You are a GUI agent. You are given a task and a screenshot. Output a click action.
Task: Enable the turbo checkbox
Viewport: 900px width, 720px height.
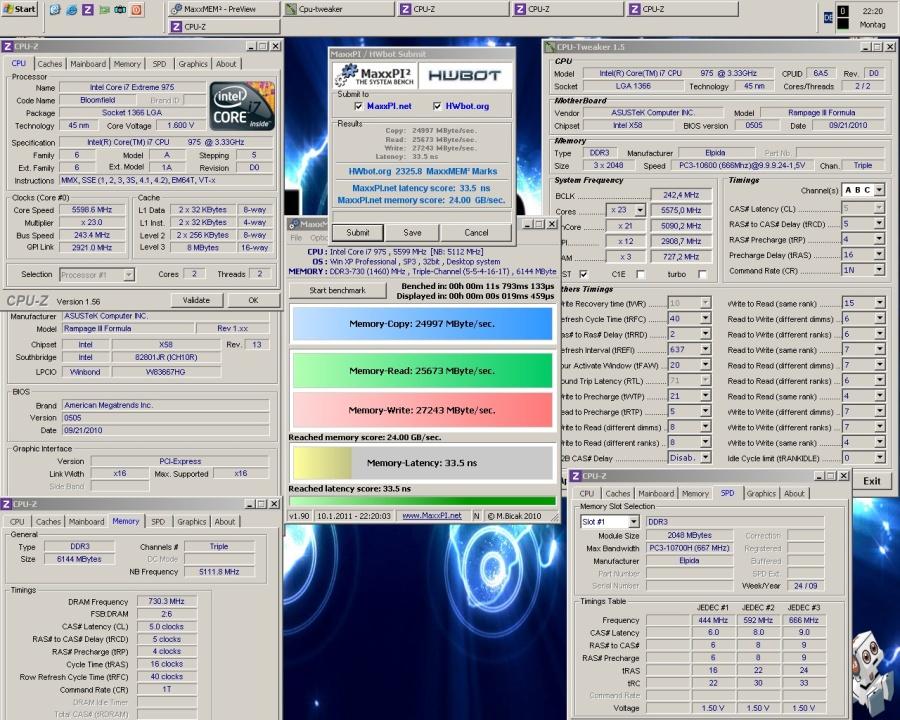point(702,274)
